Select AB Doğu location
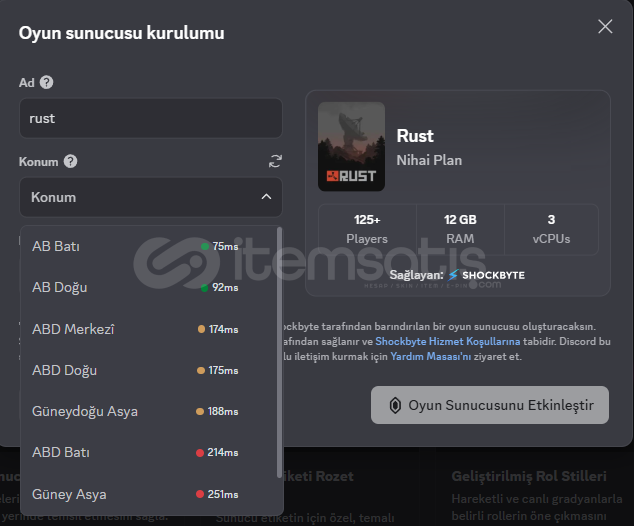The width and height of the screenshot is (634, 526). coord(149,287)
